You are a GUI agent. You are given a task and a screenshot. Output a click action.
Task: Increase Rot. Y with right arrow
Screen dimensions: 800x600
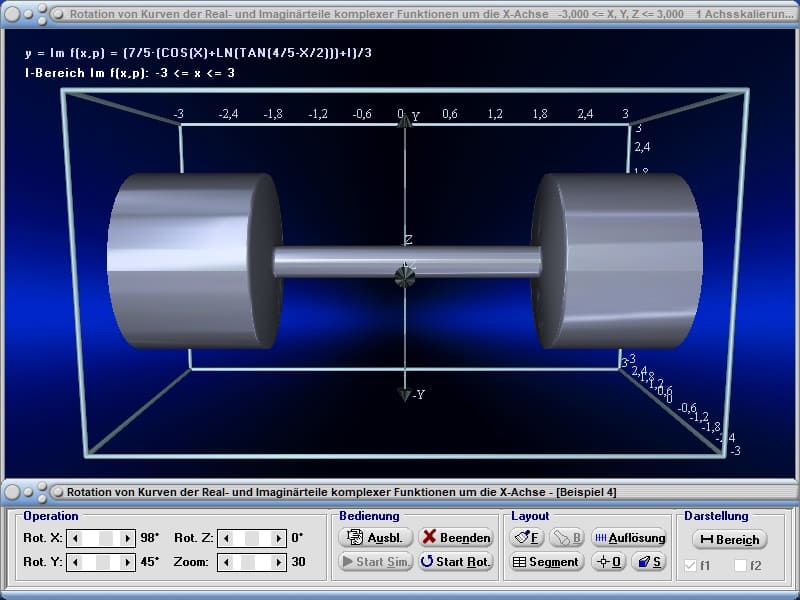coord(128,562)
